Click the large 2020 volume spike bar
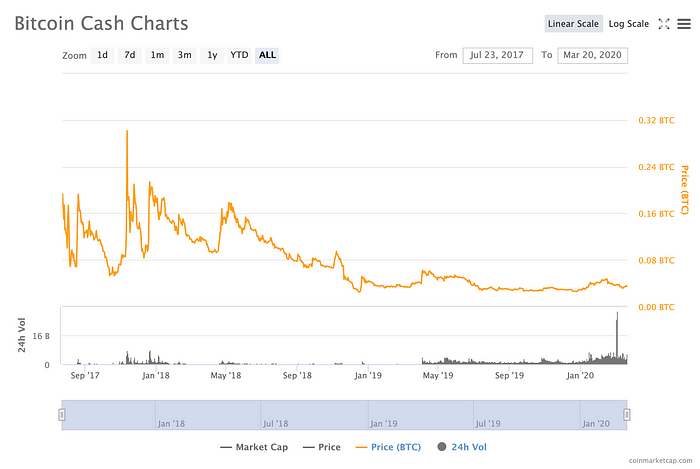700x469 pixels. click(x=617, y=338)
